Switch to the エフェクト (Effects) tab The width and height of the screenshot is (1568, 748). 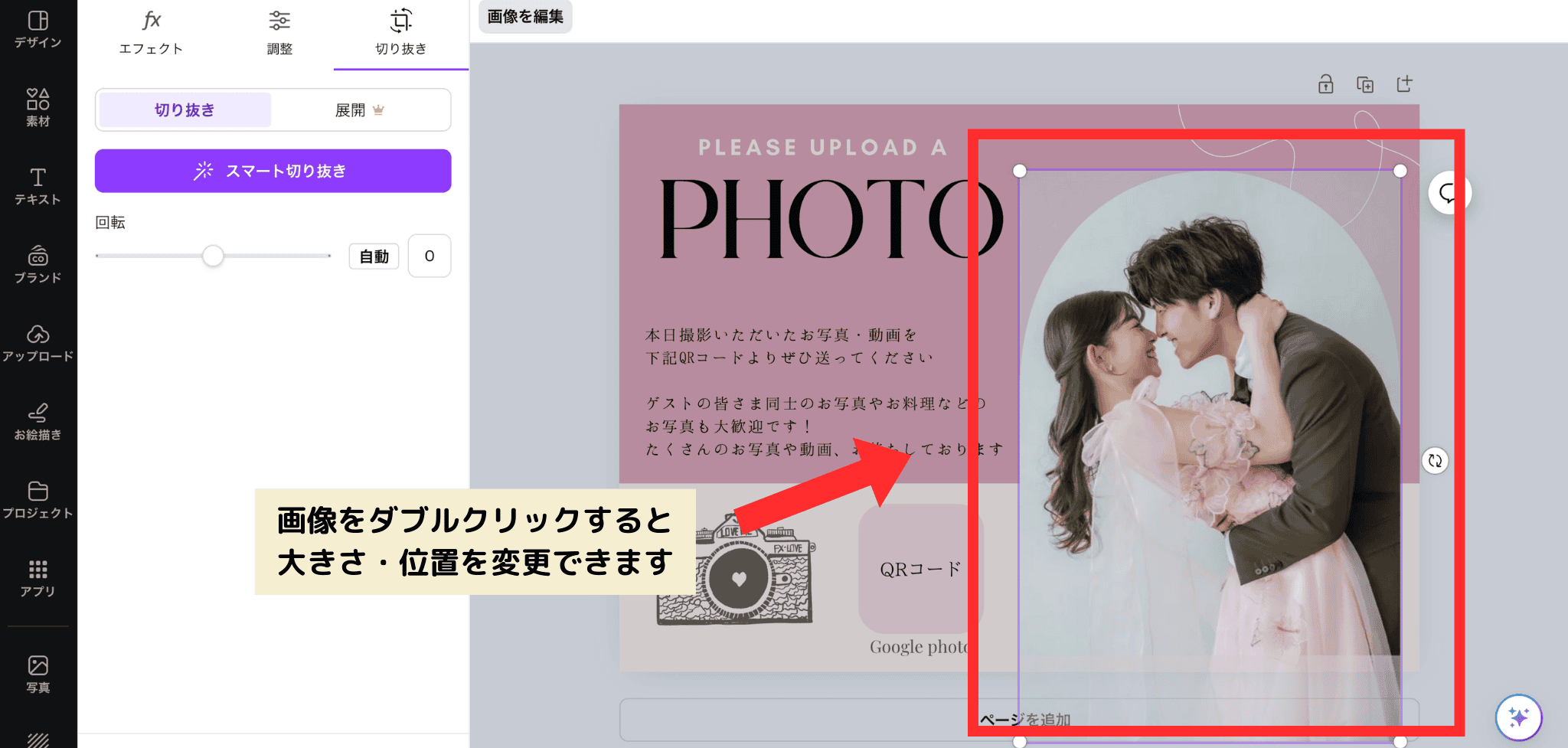click(x=151, y=33)
